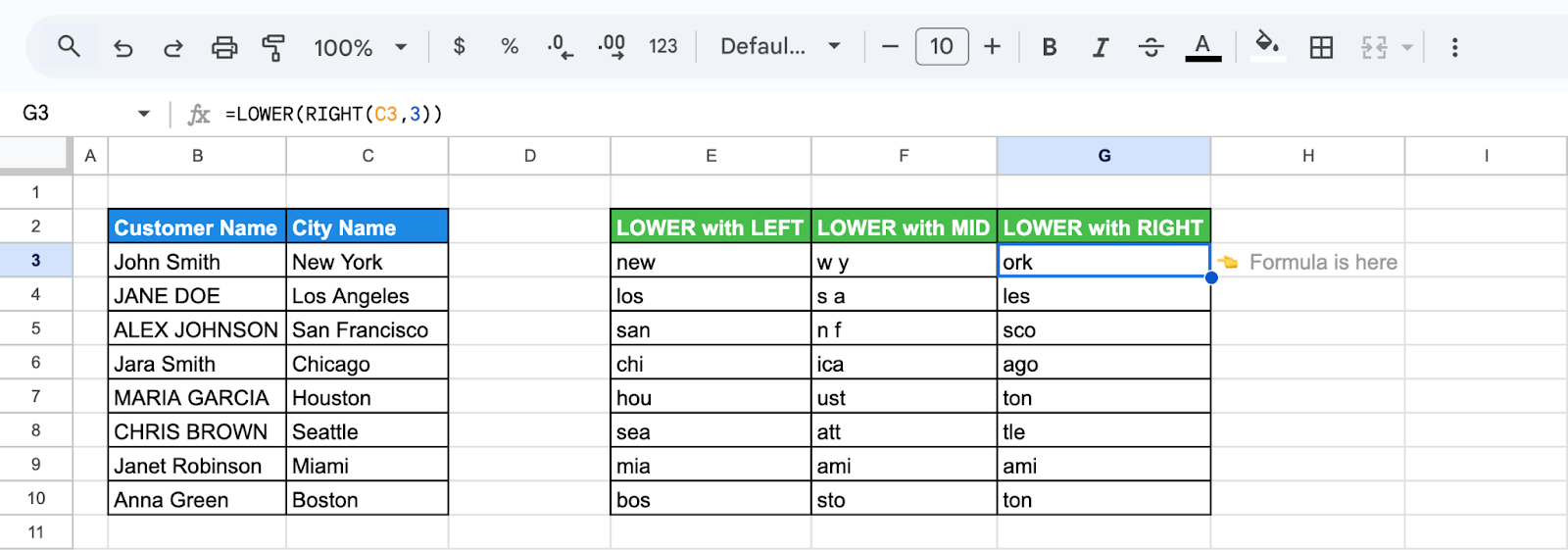Toggle italic formatting

pos(1100,47)
